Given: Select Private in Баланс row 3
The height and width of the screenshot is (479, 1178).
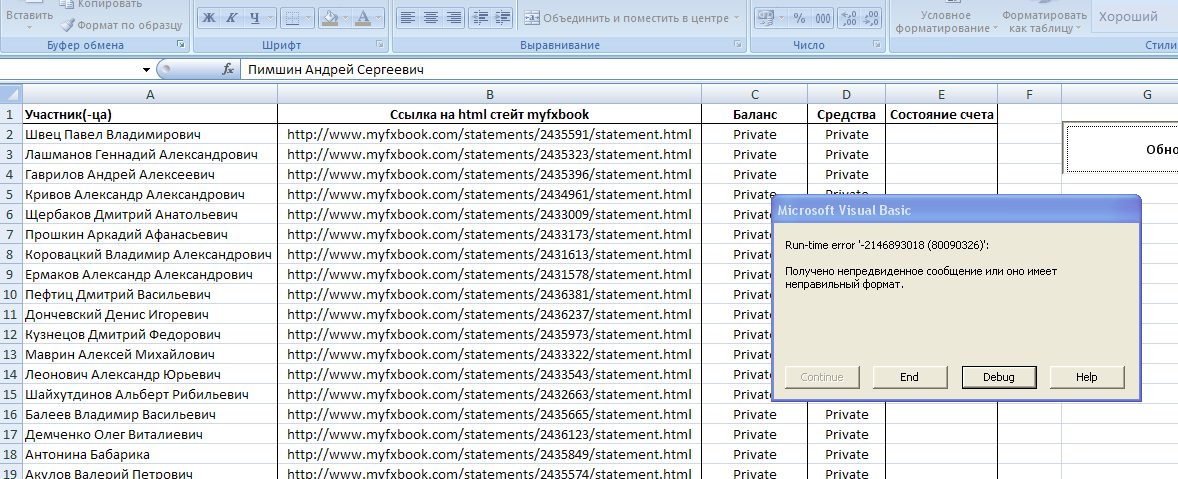Looking at the screenshot, I should (x=755, y=155).
